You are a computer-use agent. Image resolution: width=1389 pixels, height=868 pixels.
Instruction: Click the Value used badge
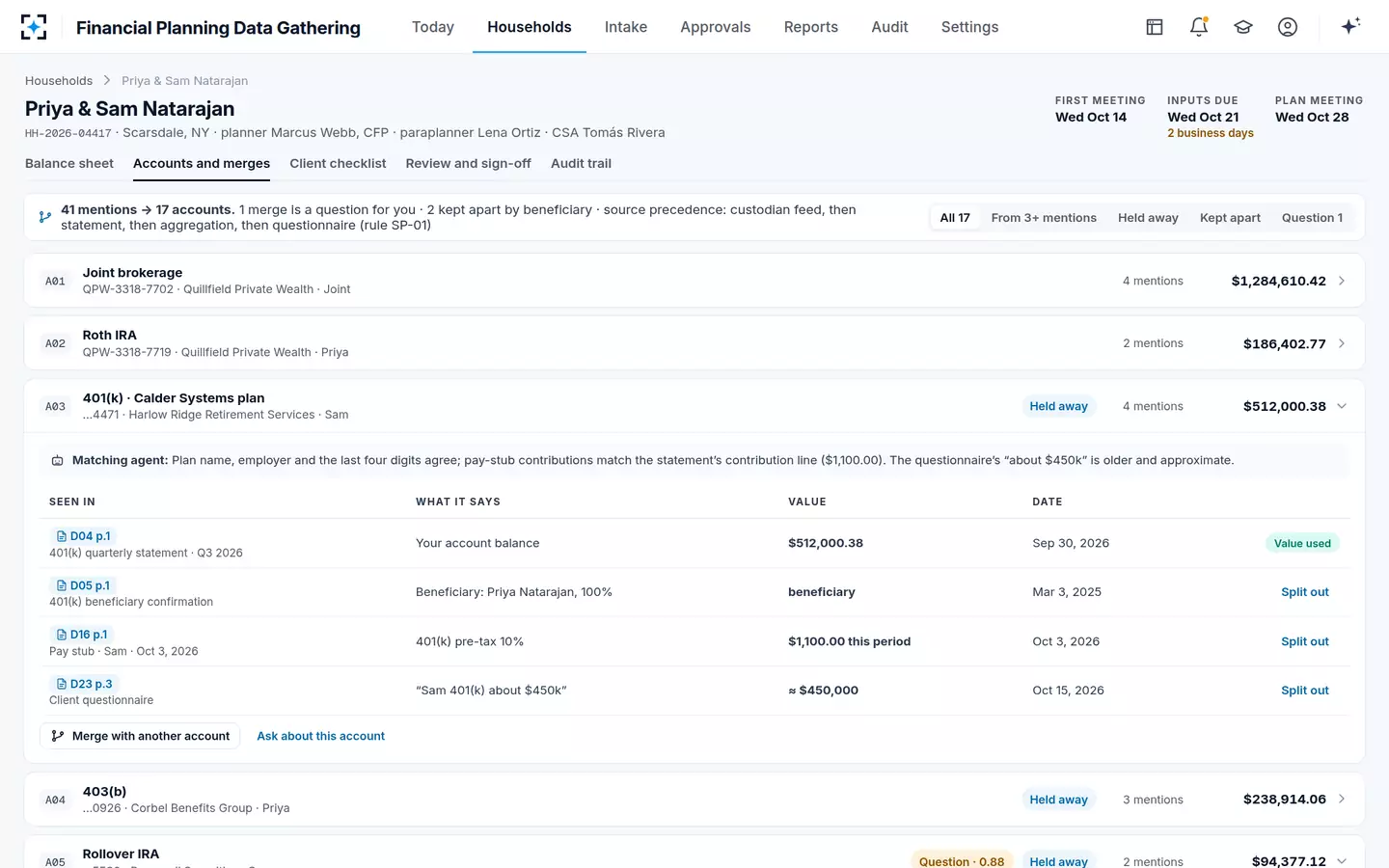tap(1302, 543)
